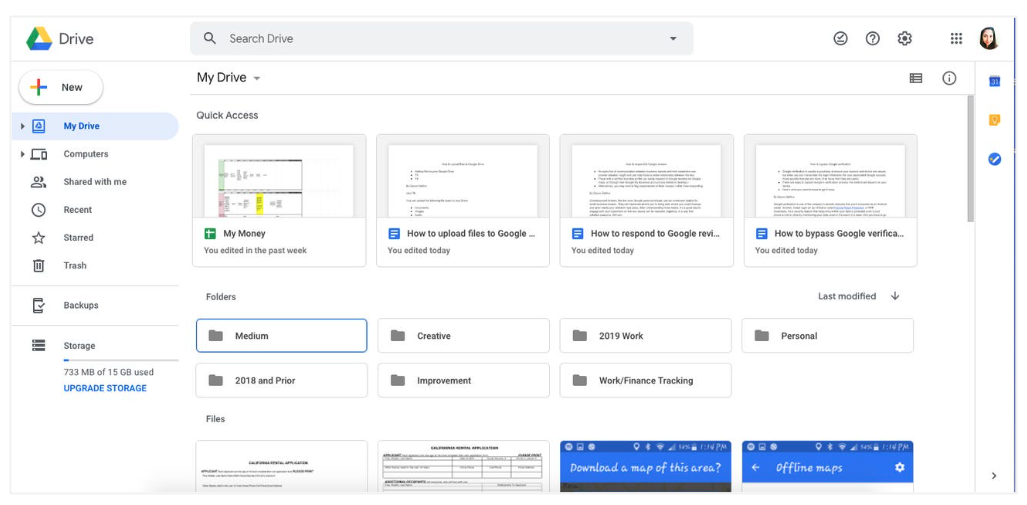Open the offline ready checkmark status icon
The height and width of the screenshot is (505, 1027).
pyautogui.click(x=840, y=39)
